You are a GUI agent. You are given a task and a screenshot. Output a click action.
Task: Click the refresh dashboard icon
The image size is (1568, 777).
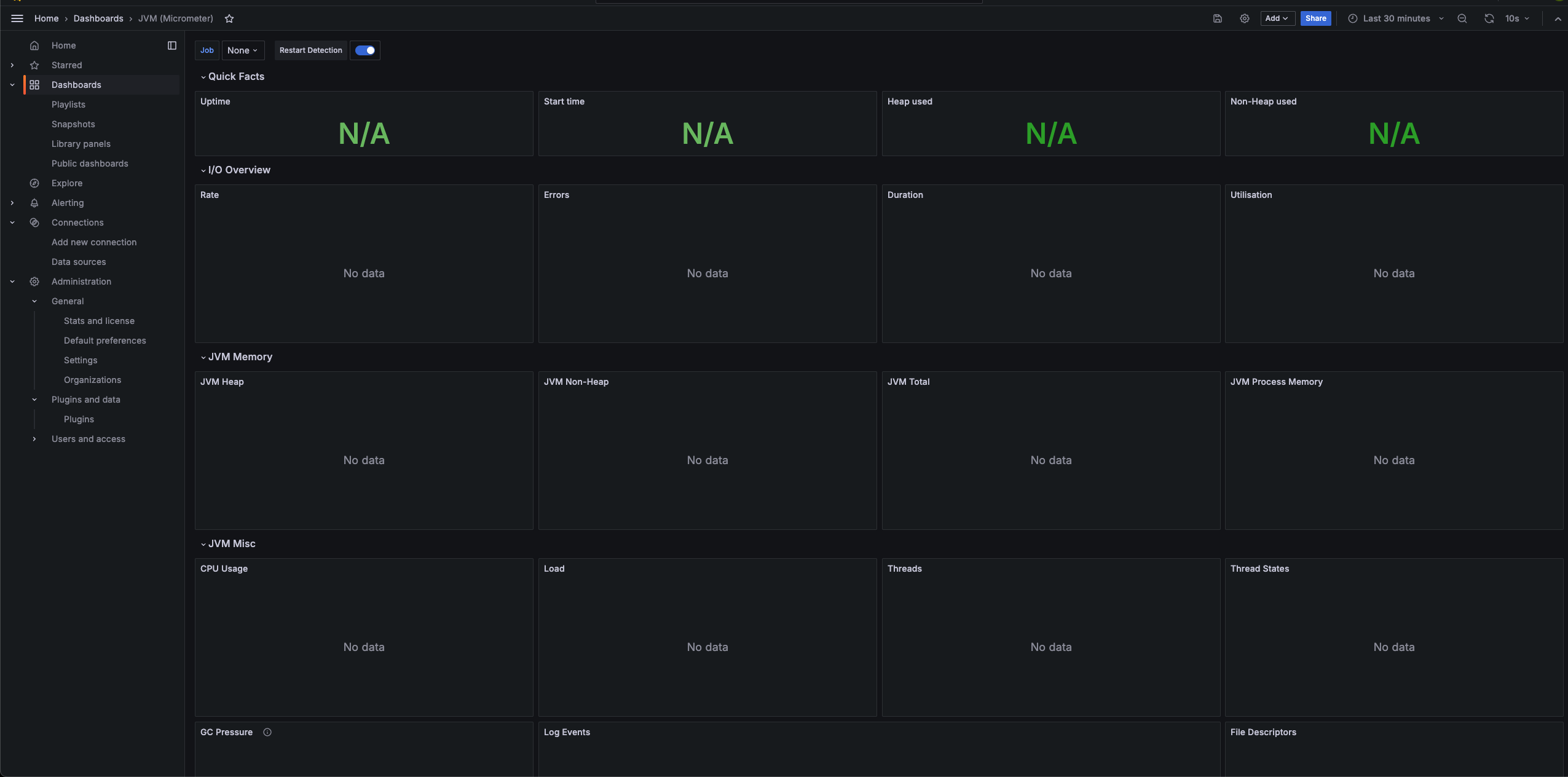(1489, 18)
